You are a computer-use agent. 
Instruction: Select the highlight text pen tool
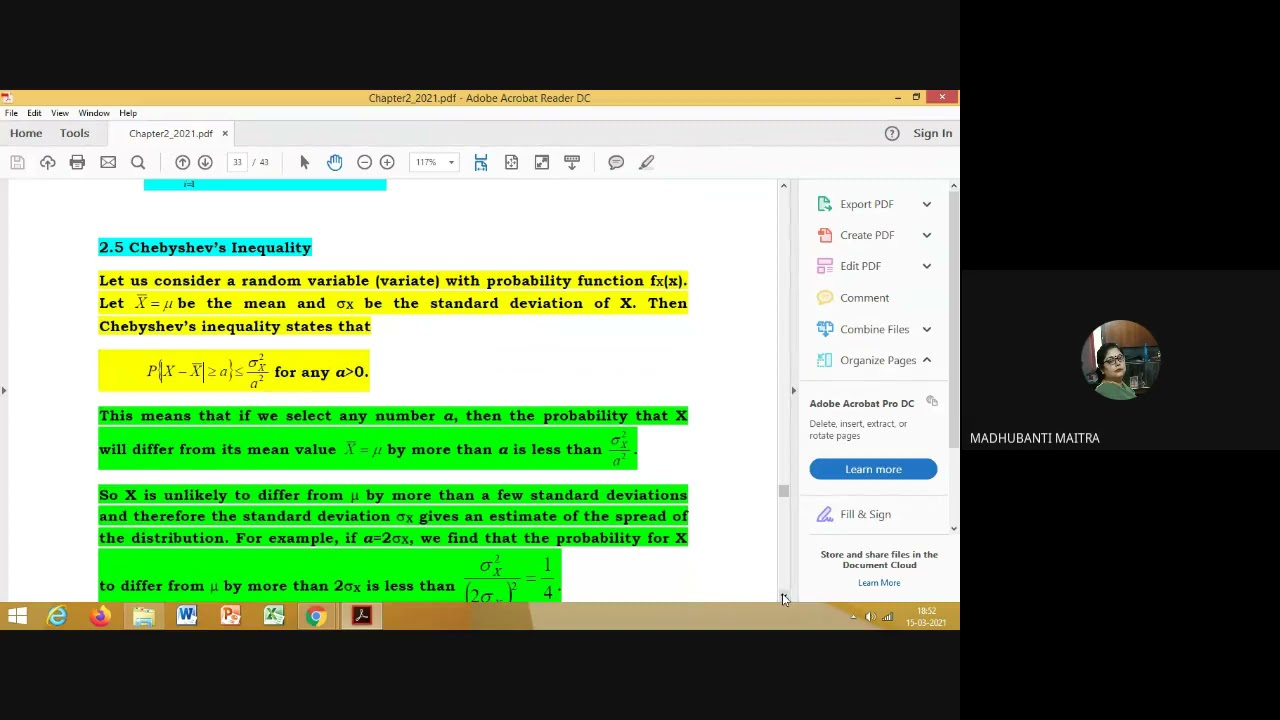click(646, 162)
